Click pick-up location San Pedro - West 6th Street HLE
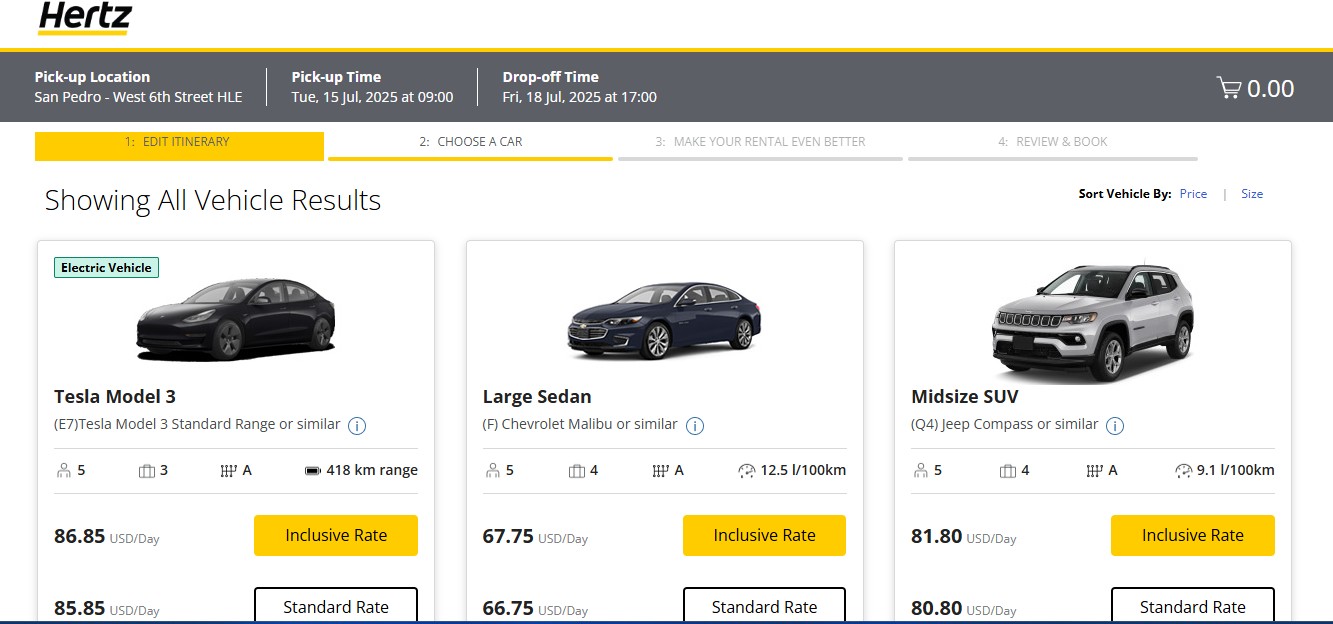 [138, 97]
